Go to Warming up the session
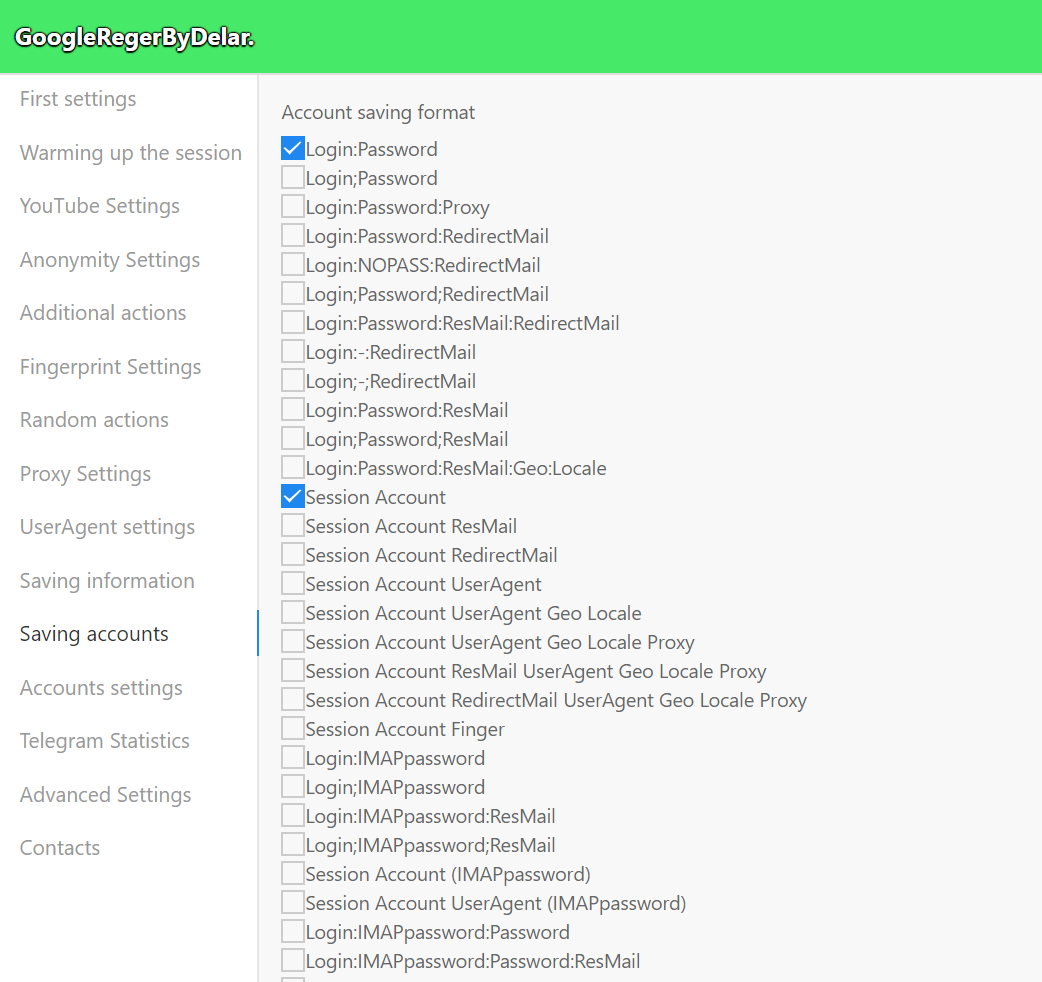Screen dimensions: 1042x982 click(x=130, y=153)
